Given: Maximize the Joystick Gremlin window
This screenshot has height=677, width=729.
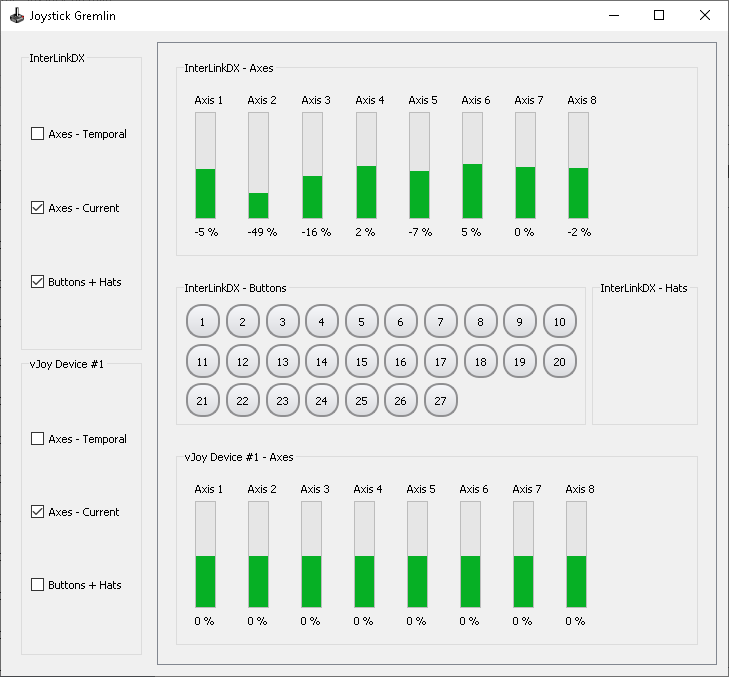Looking at the screenshot, I should pos(659,15).
